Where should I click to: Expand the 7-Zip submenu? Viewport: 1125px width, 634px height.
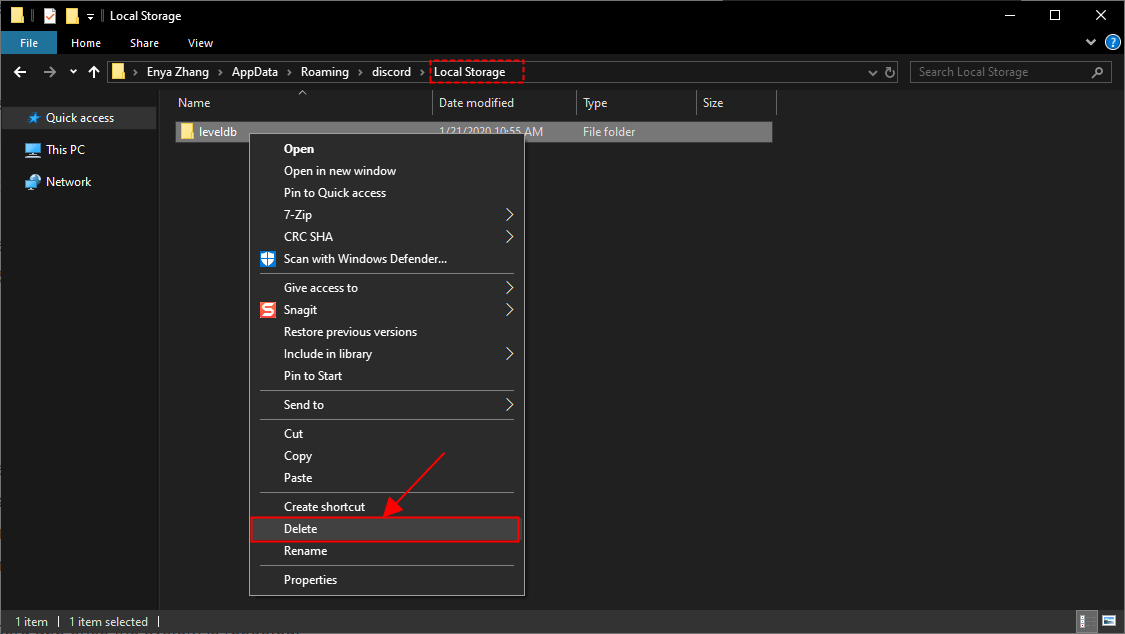pyautogui.click(x=509, y=215)
